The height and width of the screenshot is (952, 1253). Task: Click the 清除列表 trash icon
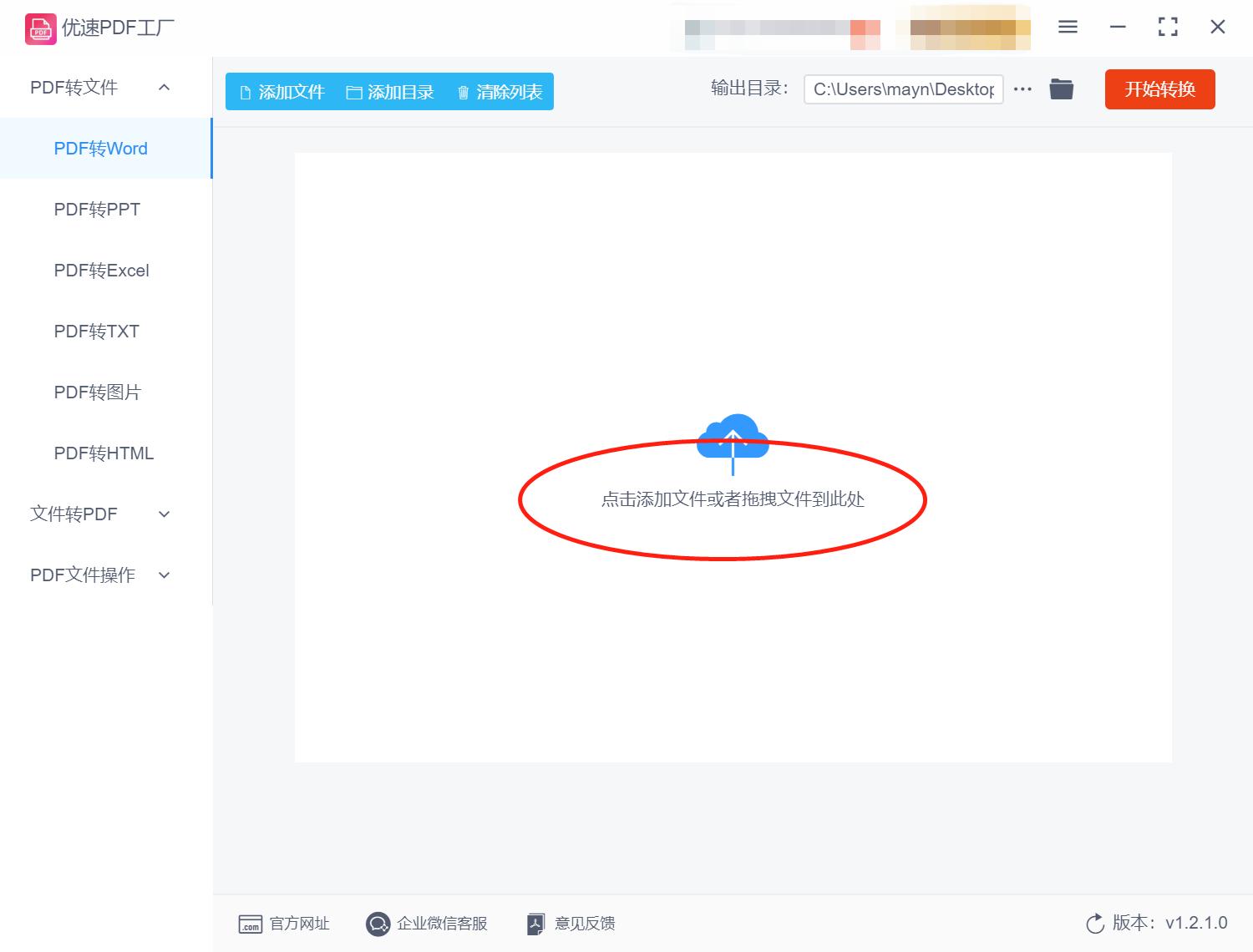[464, 92]
